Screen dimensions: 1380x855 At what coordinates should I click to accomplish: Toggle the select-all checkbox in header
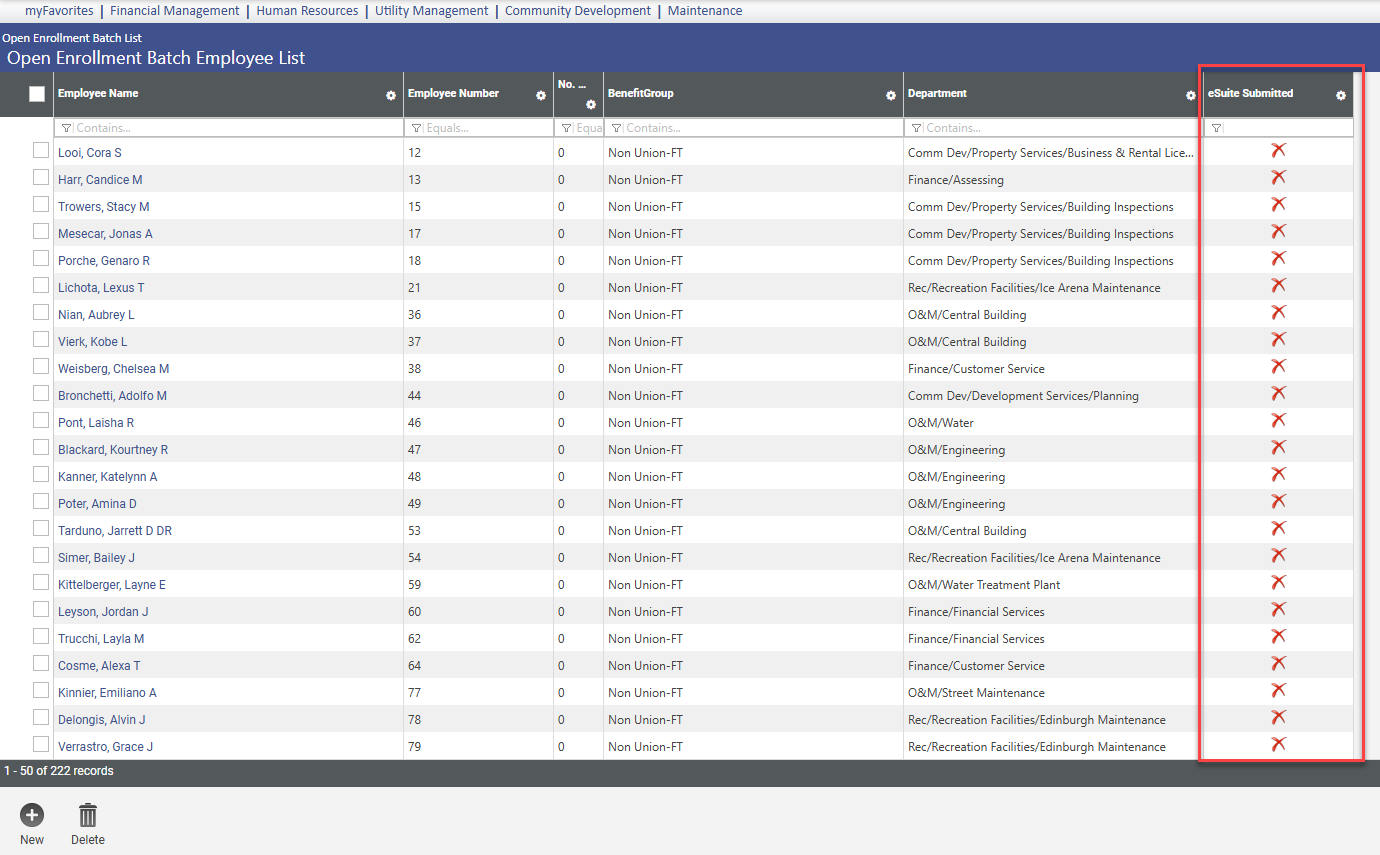[37, 94]
